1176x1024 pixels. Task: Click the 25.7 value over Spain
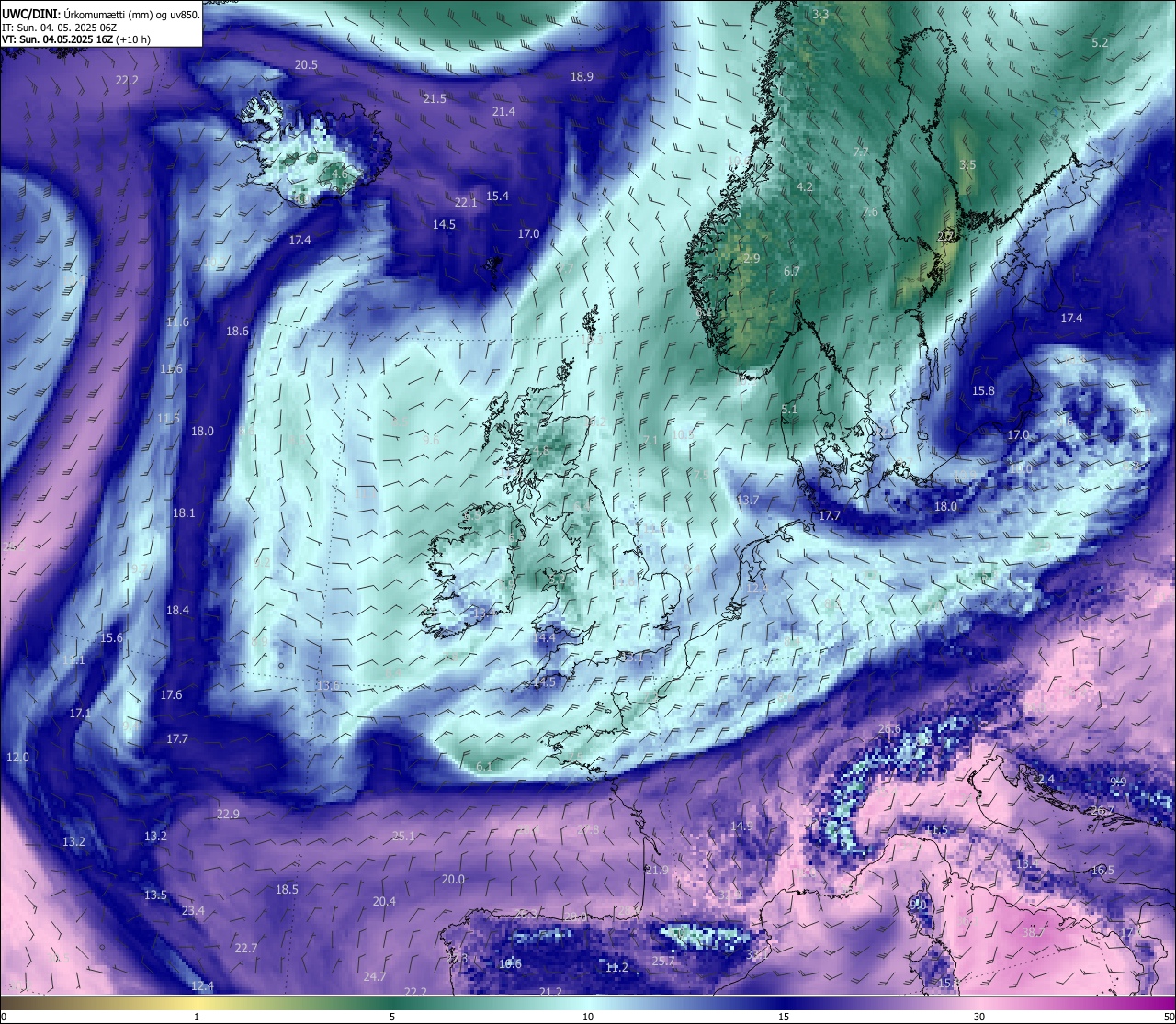click(663, 961)
